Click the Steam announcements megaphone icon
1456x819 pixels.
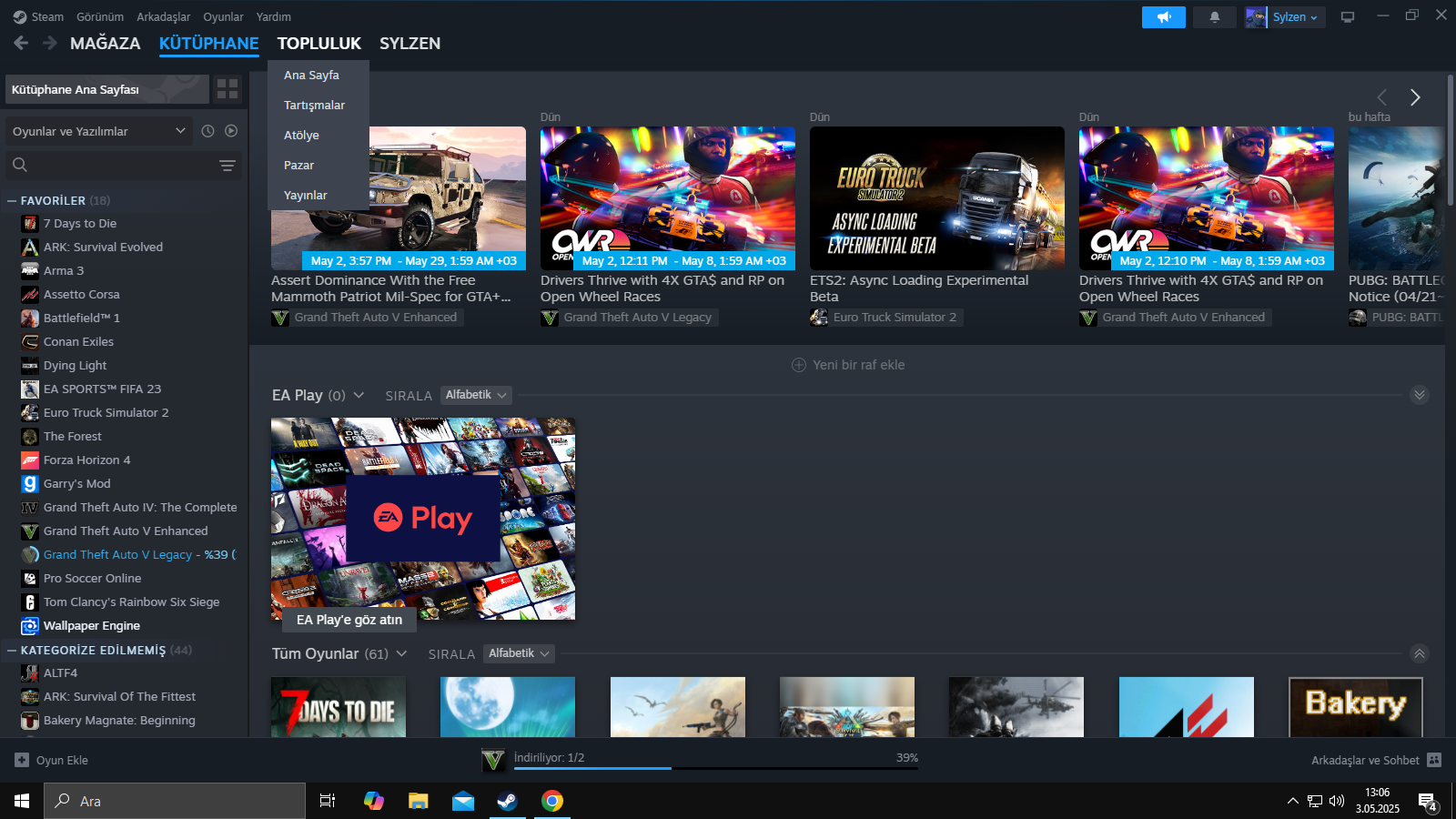click(x=1164, y=17)
